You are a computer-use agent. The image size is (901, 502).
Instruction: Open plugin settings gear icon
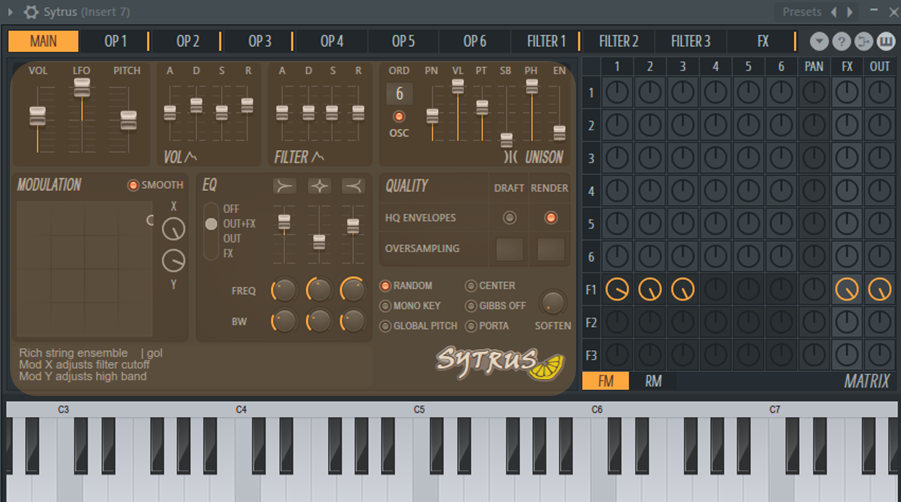[31, 11]
